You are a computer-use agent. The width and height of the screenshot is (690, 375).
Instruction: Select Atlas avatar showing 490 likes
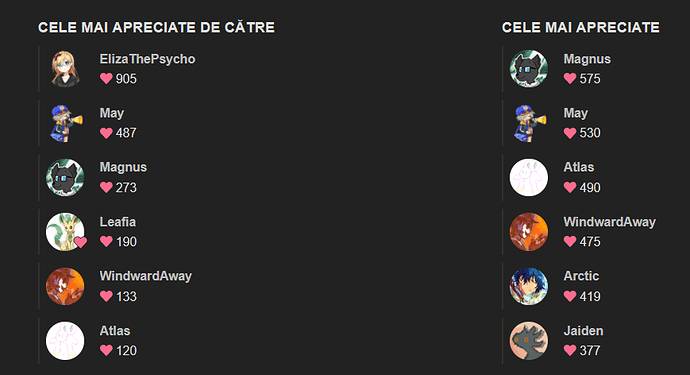tap(529, 177)
